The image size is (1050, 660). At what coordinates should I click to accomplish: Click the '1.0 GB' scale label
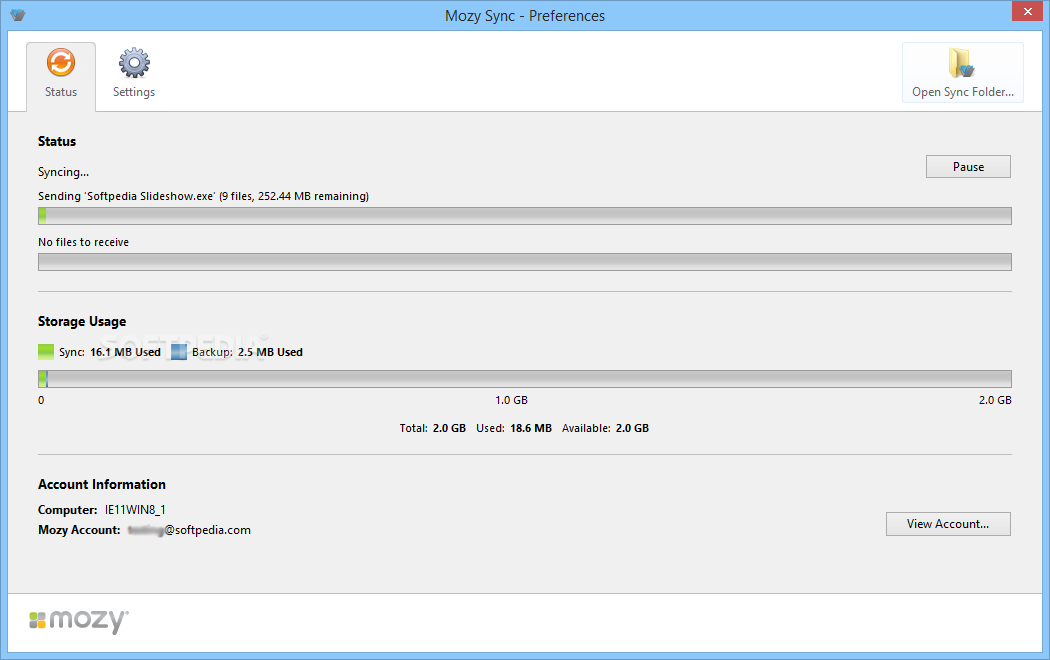click(x=512, y=400)
